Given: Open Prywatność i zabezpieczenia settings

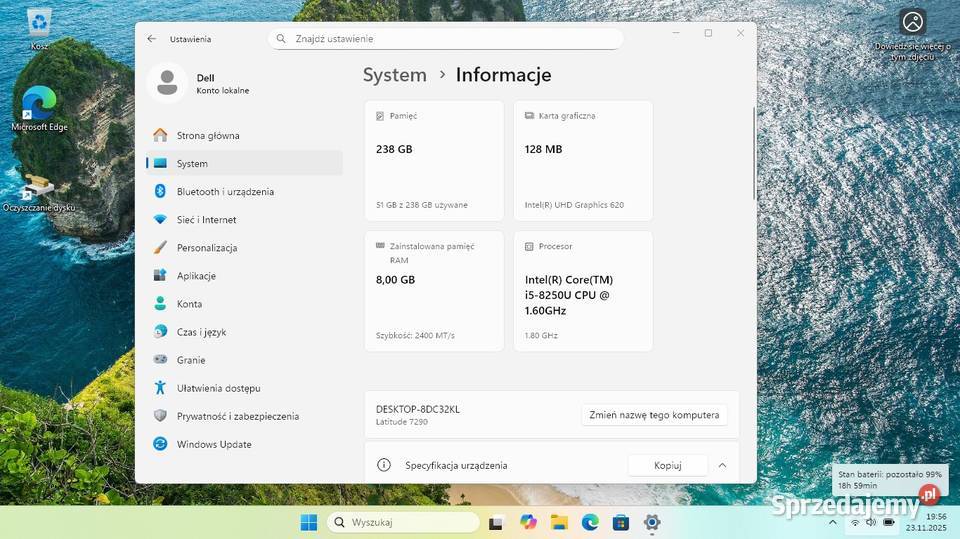Looking at the screenshot, I should [244, 416].
